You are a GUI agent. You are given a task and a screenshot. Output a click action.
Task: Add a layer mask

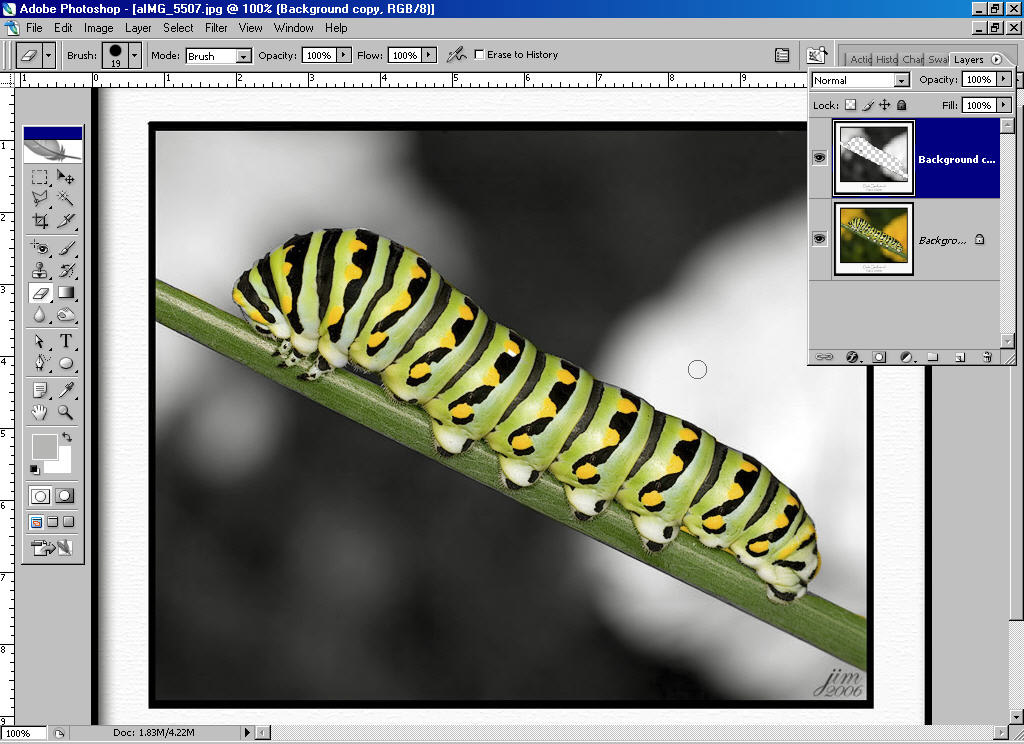[x=879, y=357]
